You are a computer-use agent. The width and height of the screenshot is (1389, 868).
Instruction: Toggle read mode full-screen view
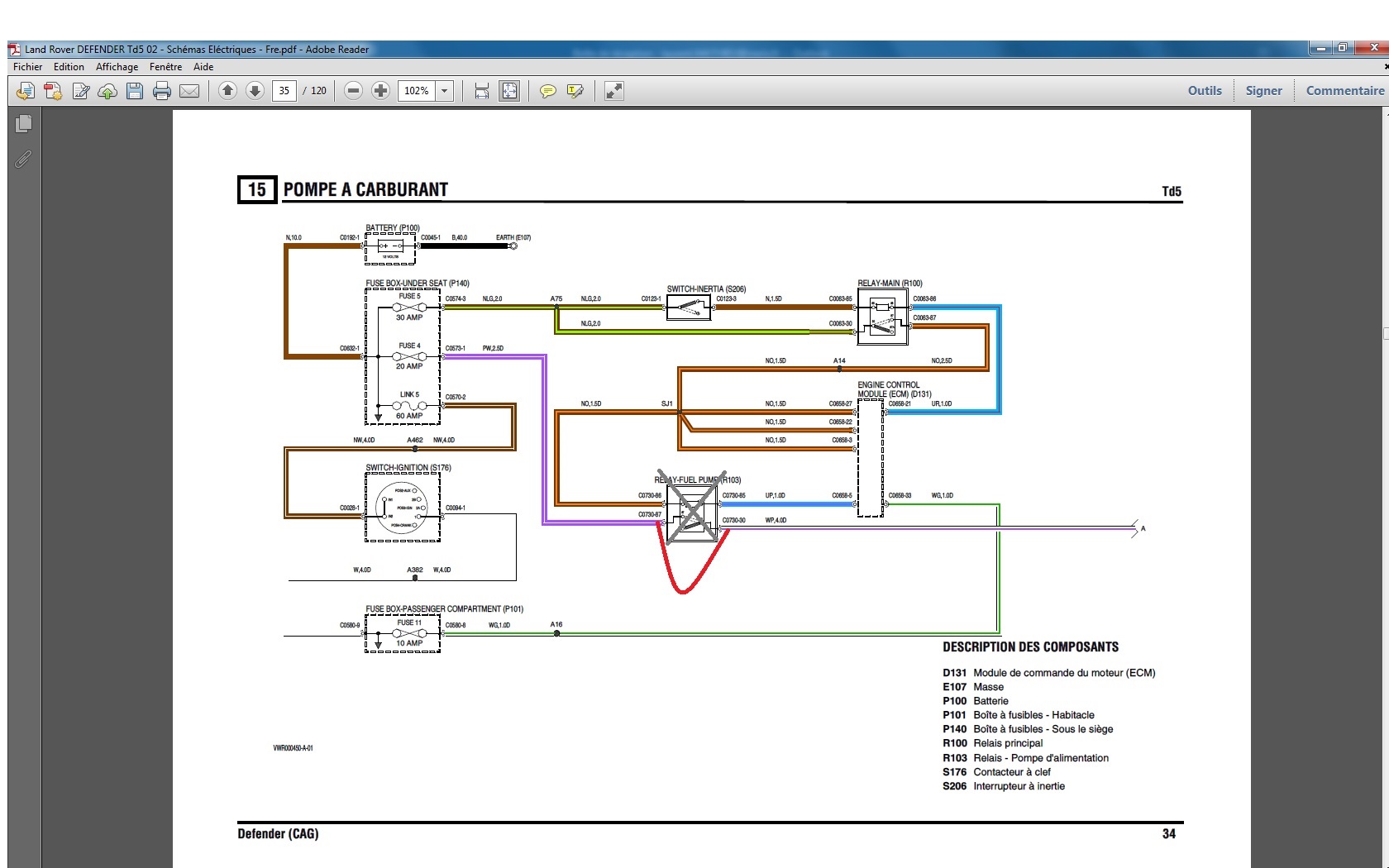[614, 91]
